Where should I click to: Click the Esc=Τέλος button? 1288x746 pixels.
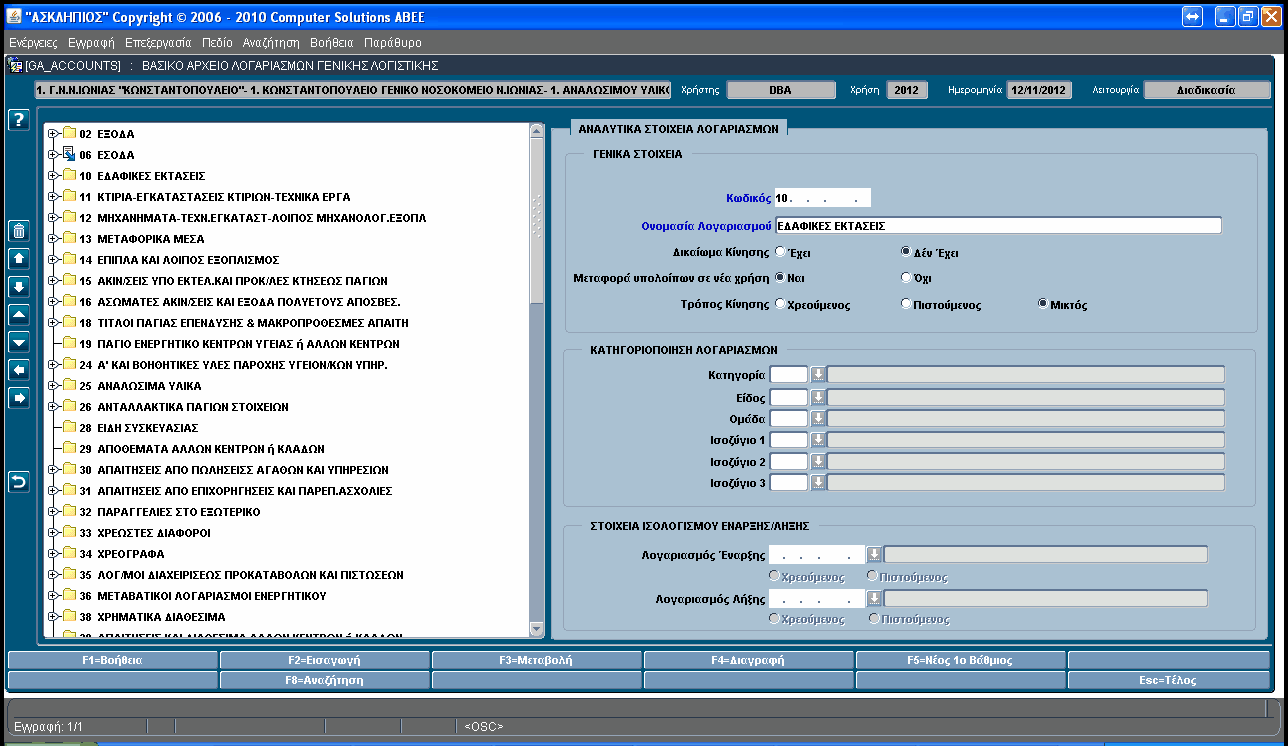1169,680
